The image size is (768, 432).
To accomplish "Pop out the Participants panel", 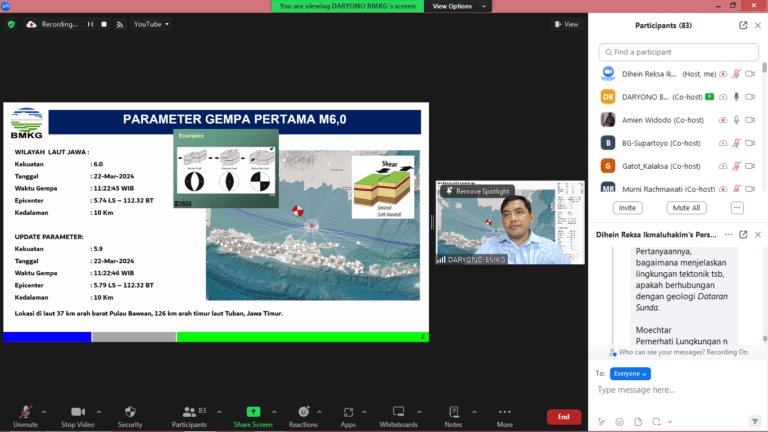I will coord(743,25).
